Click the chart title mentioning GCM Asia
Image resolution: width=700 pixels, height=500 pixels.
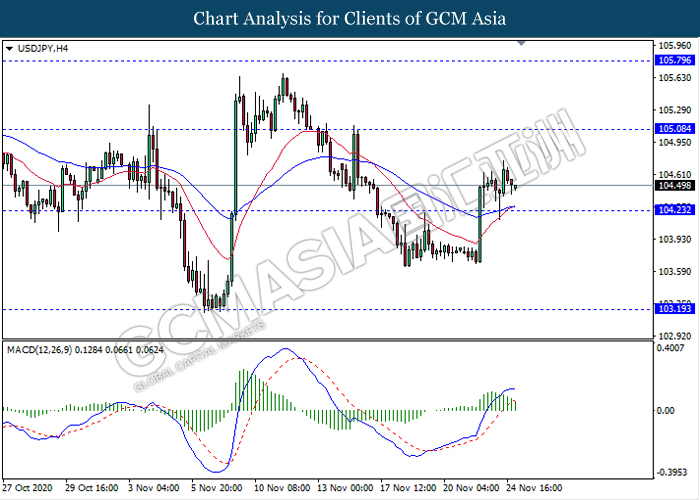pos(350,18)
